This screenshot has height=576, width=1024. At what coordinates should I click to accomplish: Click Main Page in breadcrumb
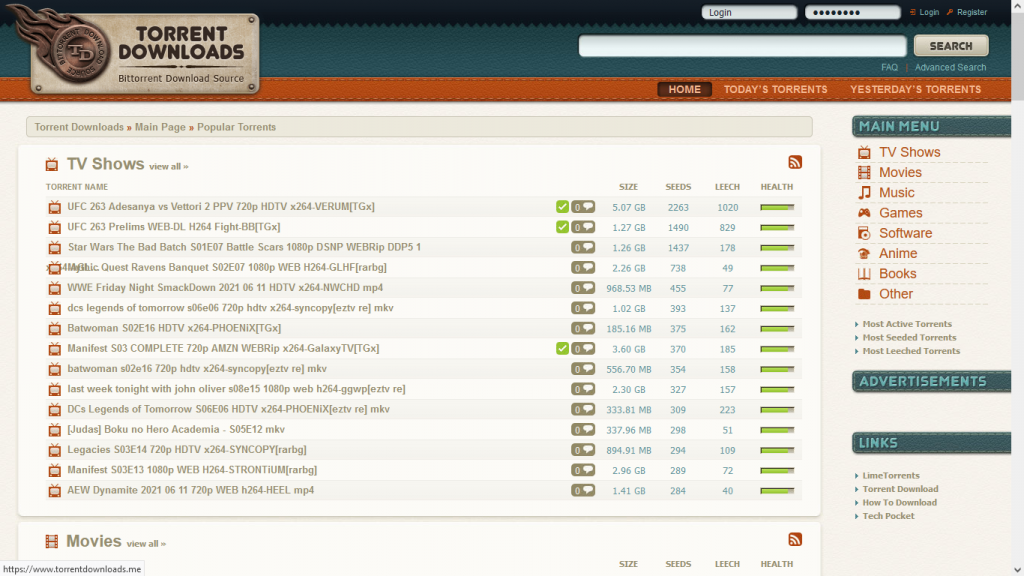click(160, 127)
